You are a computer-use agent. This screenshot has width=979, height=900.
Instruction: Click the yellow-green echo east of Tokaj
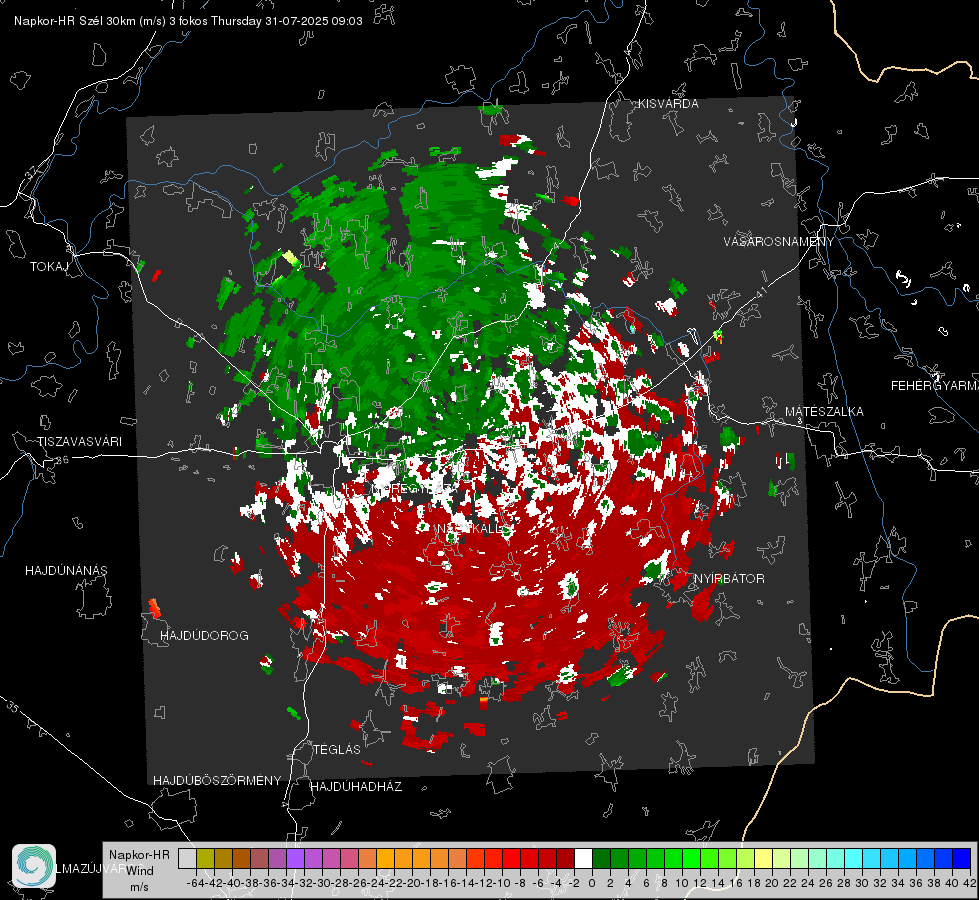pyautogui.click(x=290, y=259)
